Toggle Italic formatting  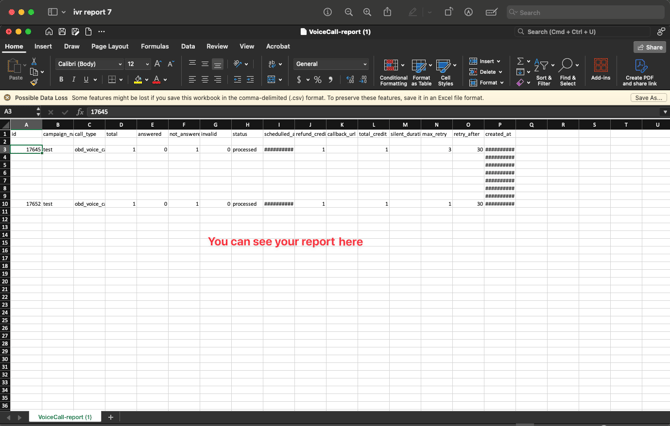tap(73, 80)
